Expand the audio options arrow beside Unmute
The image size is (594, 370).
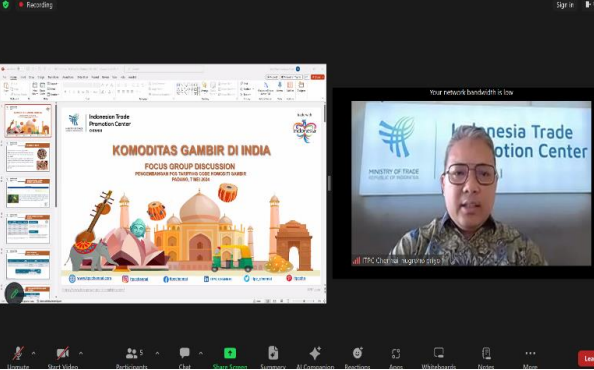click(x=33, y=353)
